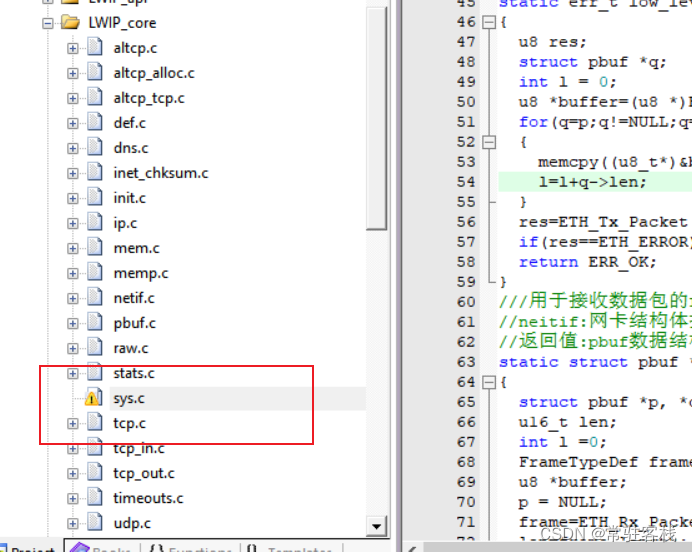
Task: Expand the mem.c node
Action: [x=73, y=248]
